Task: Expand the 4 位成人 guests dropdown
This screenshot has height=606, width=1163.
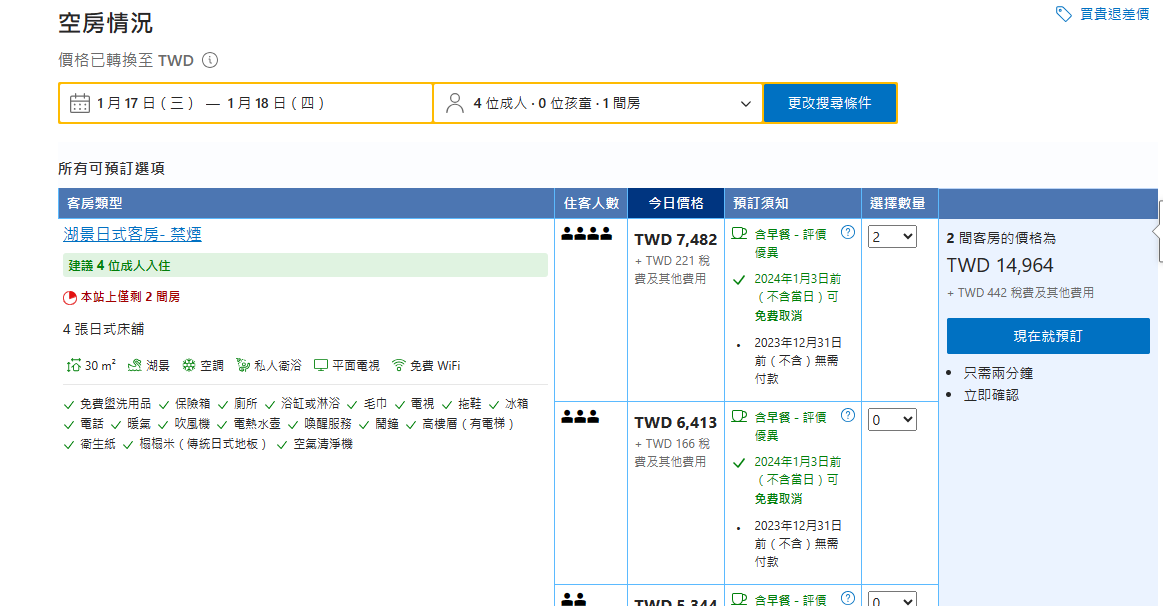Action: pyautogui.click(x=598, y=103)
